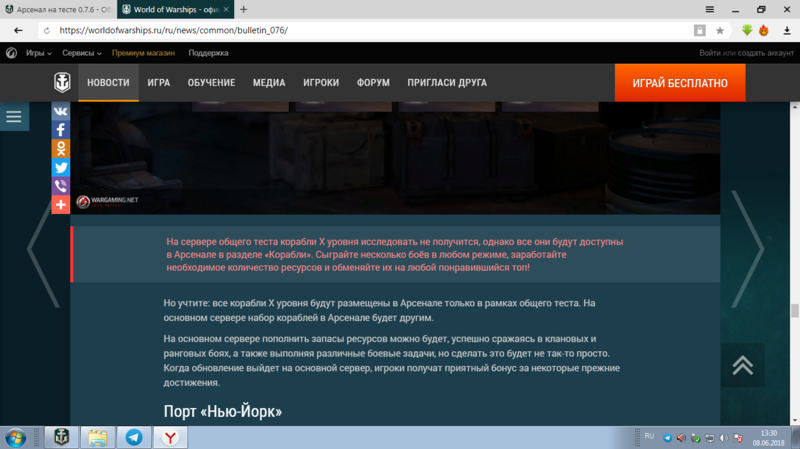Viewport: 800px width, 449px height.
Task: Open the reader mode icon in address bar
Action: click(x=699, y=31)
